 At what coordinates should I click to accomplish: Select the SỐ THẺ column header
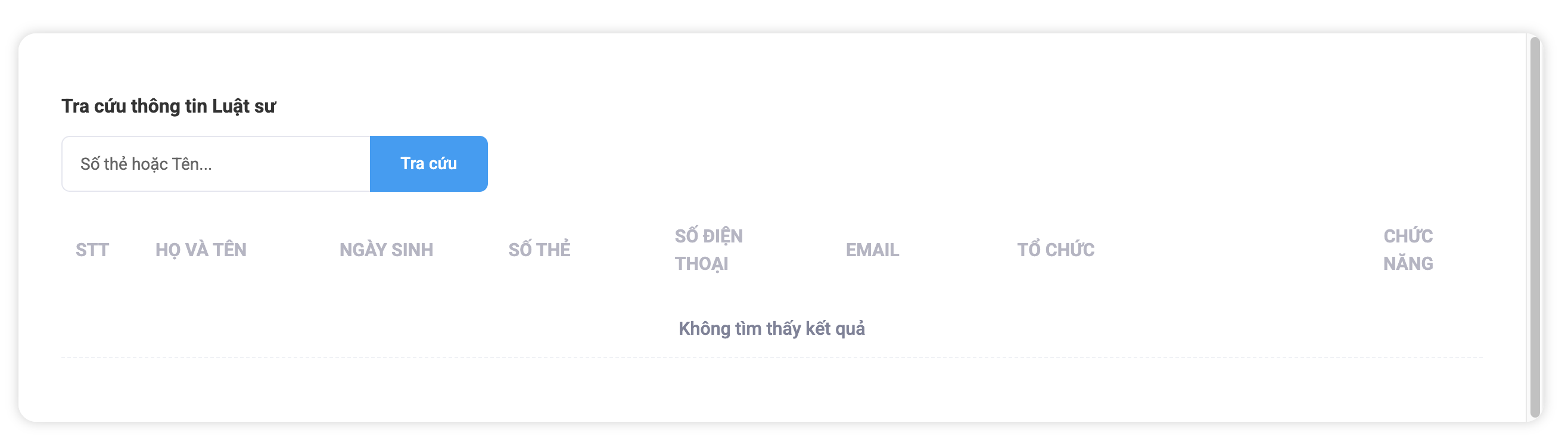pyautogui.click(x=539, y=250)
